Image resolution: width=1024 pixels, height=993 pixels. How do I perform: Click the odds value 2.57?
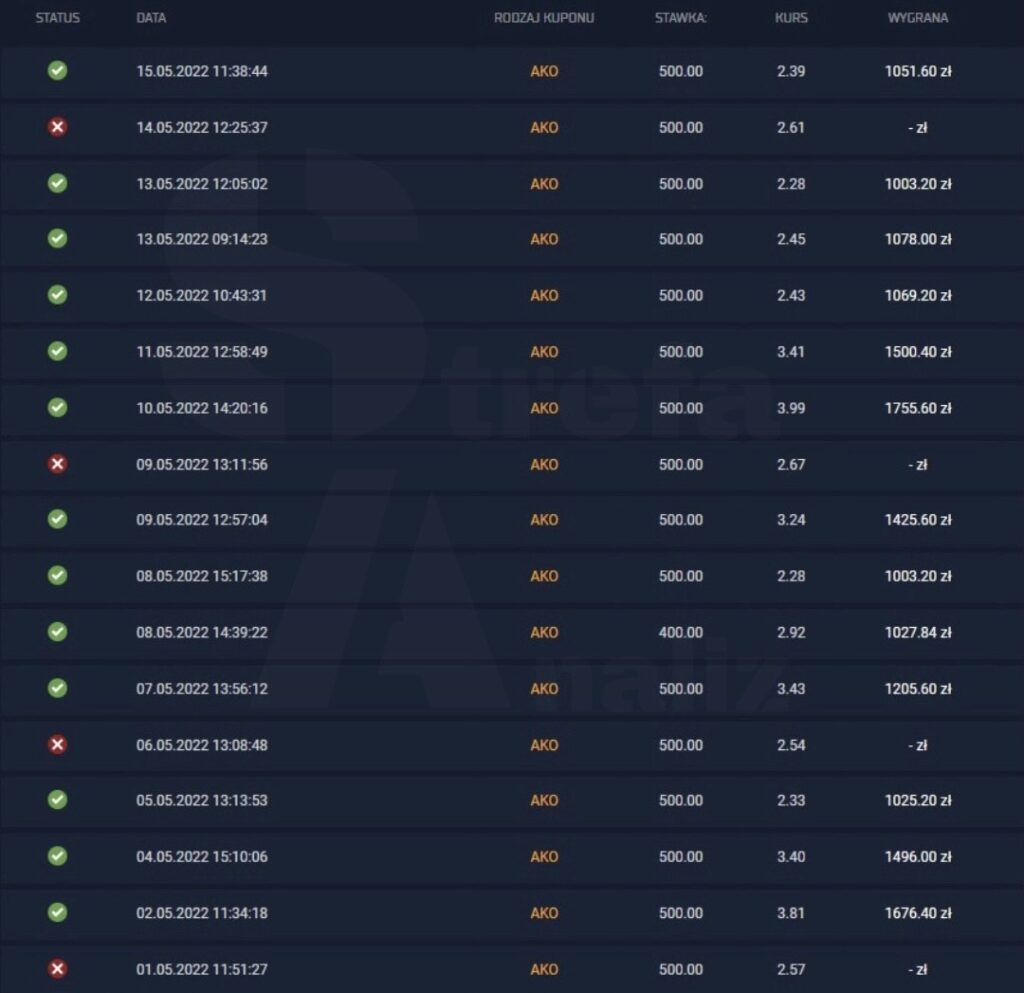[791, 969]
